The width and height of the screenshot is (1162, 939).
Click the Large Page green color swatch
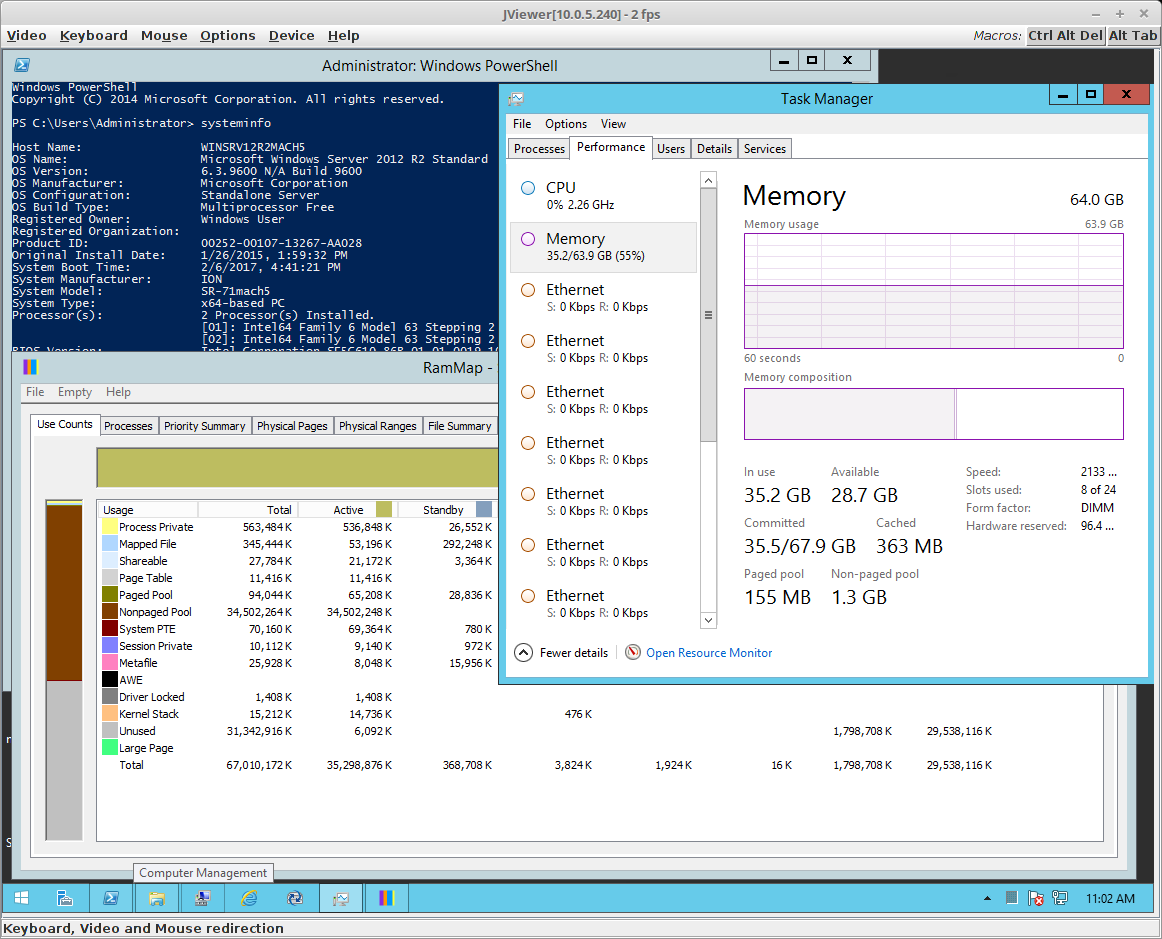click(110, 748)
